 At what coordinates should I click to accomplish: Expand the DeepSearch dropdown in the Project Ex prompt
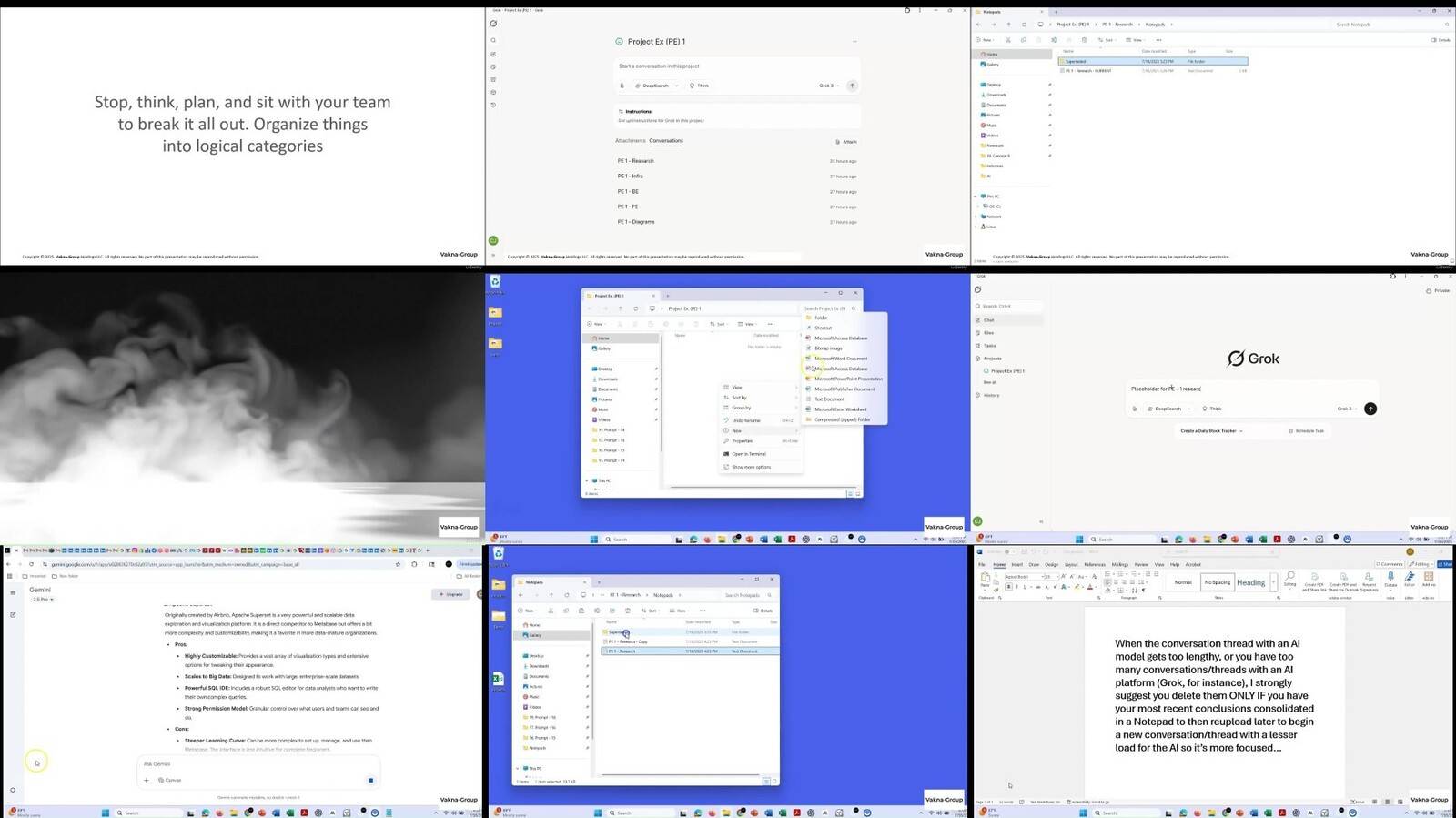[655, 86]
